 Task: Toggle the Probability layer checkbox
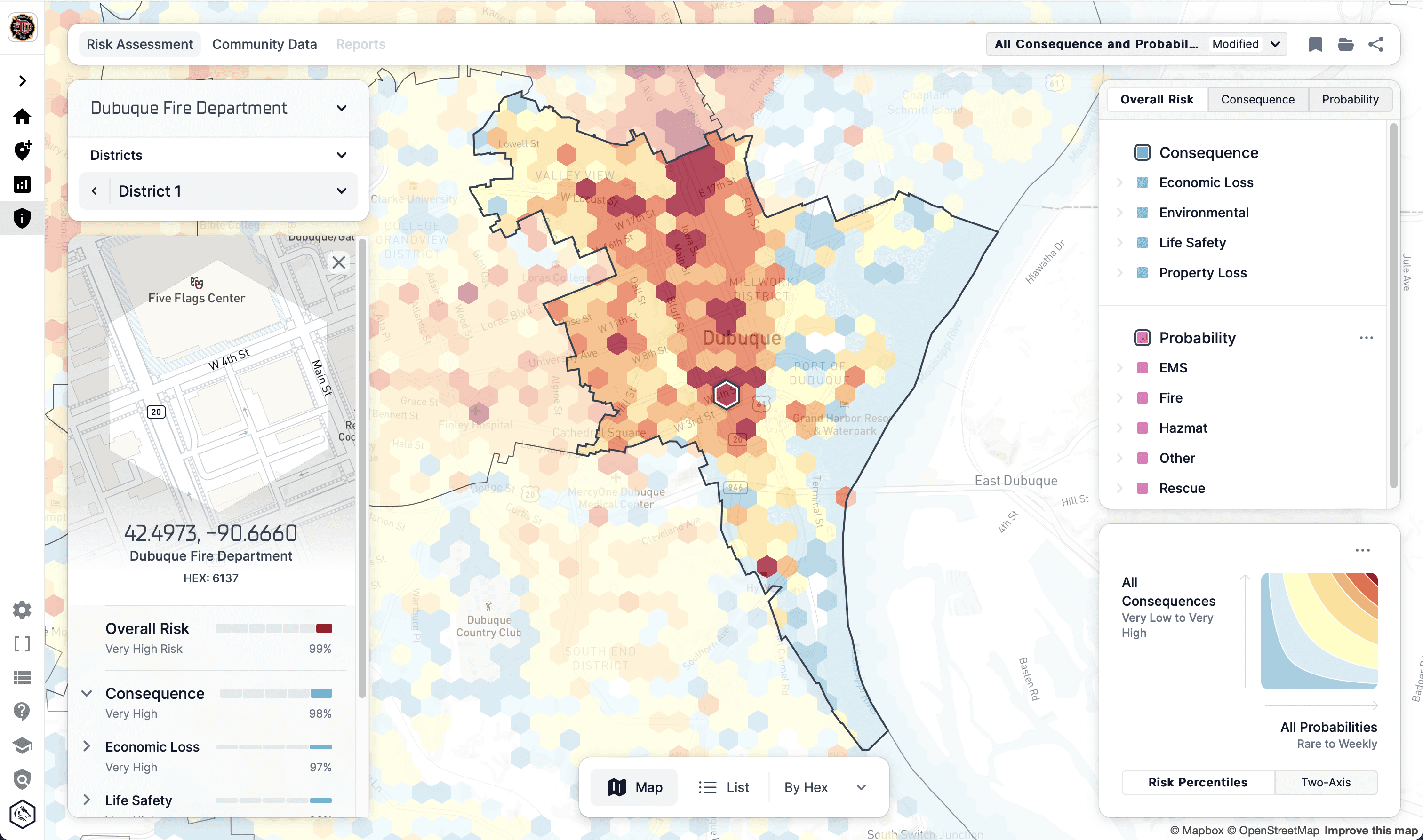(1142, 338)
